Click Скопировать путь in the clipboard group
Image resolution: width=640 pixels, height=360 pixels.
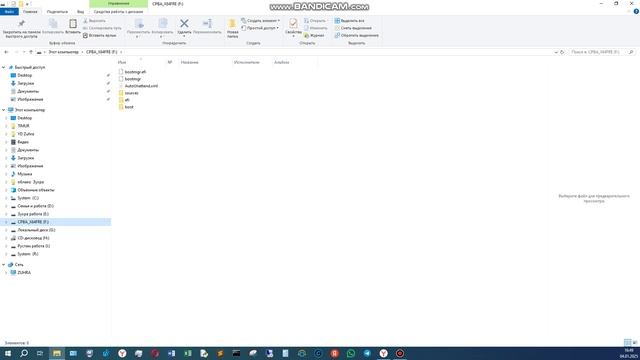coord(102,28)
